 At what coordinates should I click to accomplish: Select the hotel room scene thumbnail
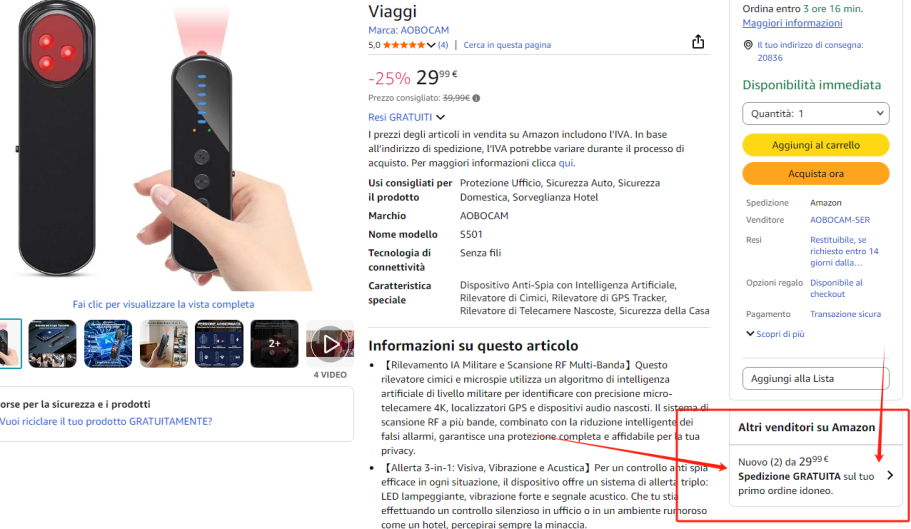coord(163,344)
